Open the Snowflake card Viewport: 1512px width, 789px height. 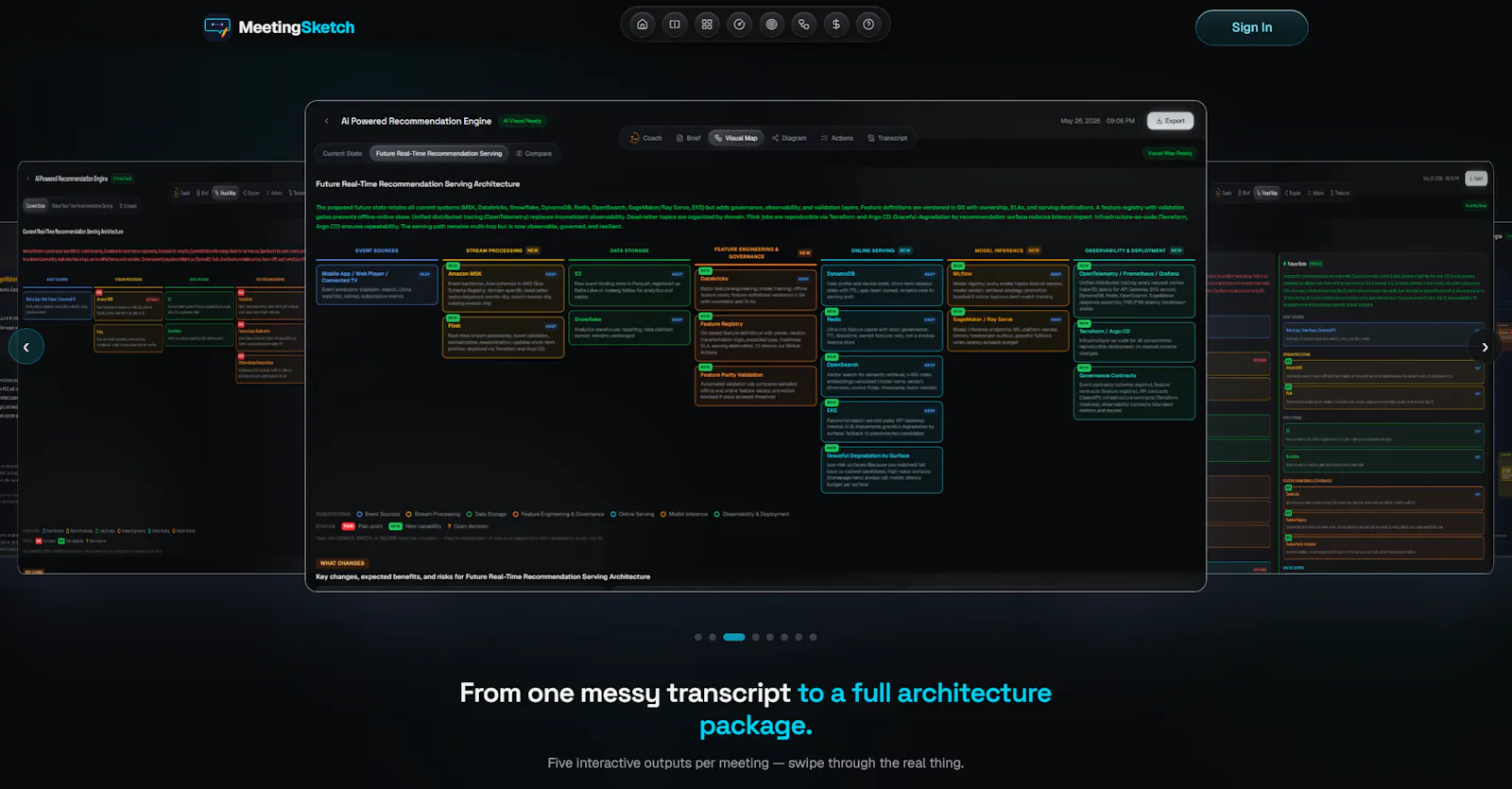tap(629, 328)
